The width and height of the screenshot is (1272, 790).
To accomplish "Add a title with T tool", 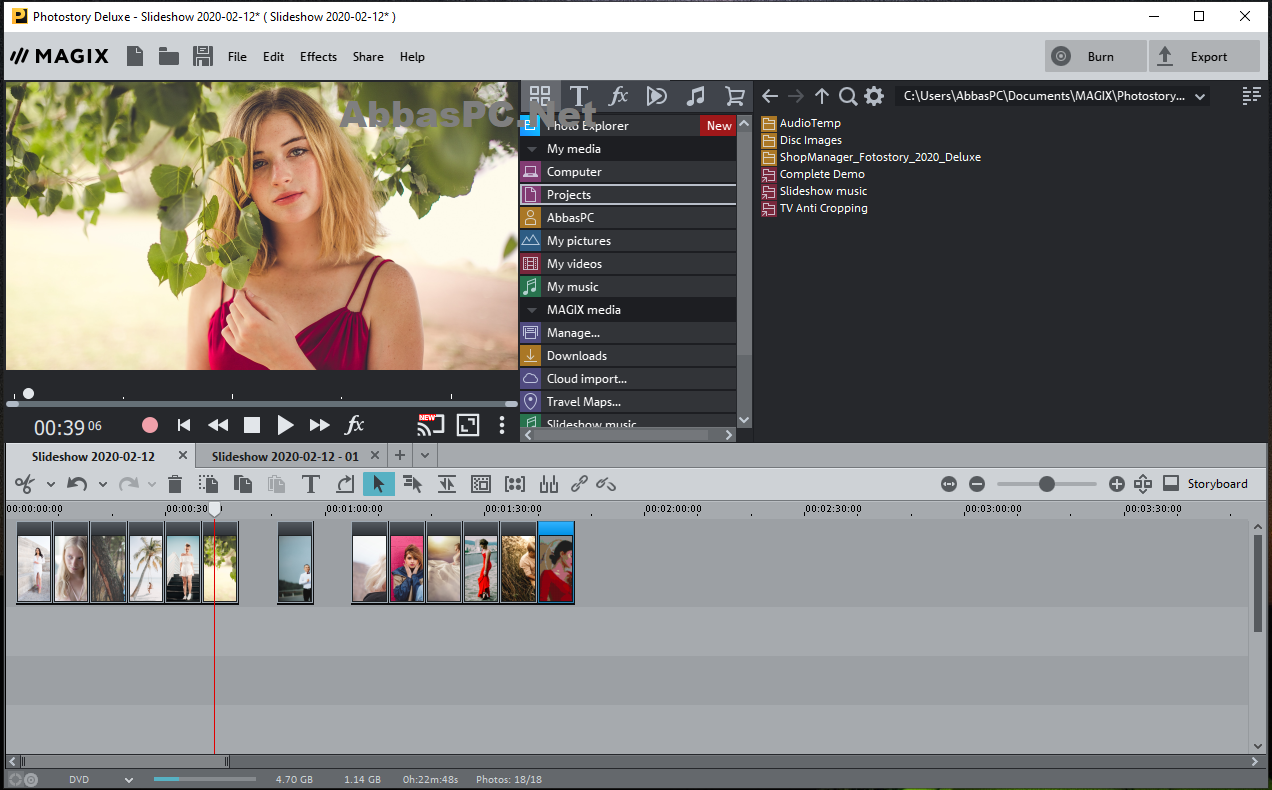I will (311, 484).
